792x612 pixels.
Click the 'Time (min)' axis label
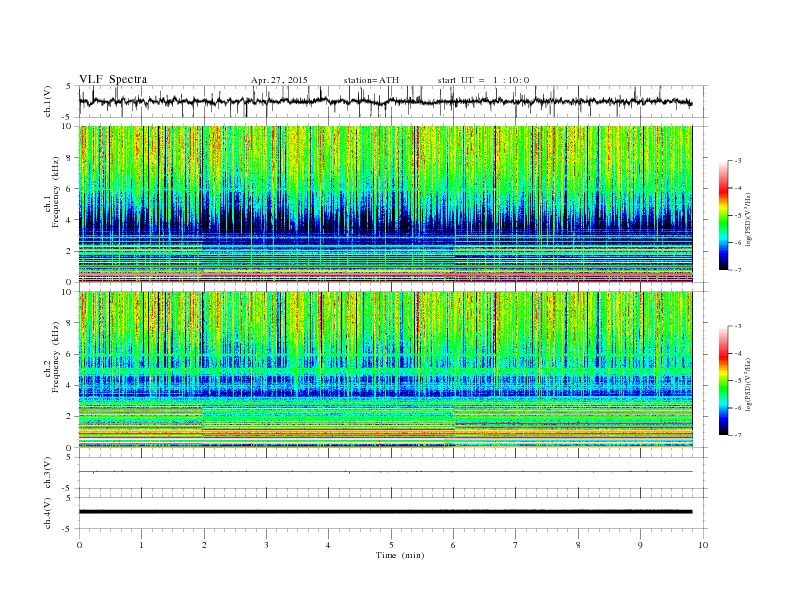click(400, 555)
